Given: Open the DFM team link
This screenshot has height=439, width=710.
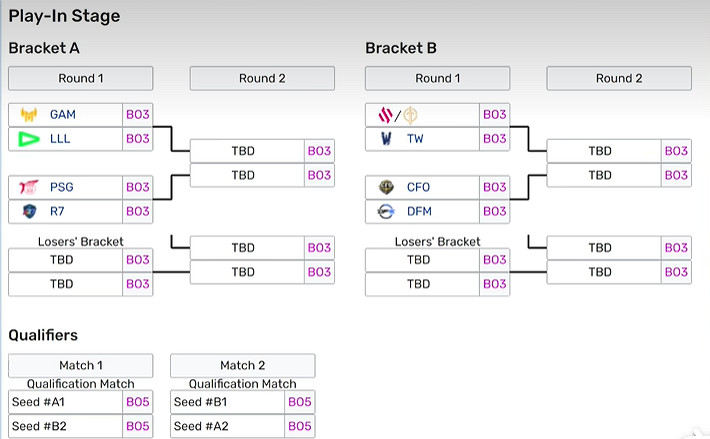Looking at the screenshot, I should [x=419, y=211].
